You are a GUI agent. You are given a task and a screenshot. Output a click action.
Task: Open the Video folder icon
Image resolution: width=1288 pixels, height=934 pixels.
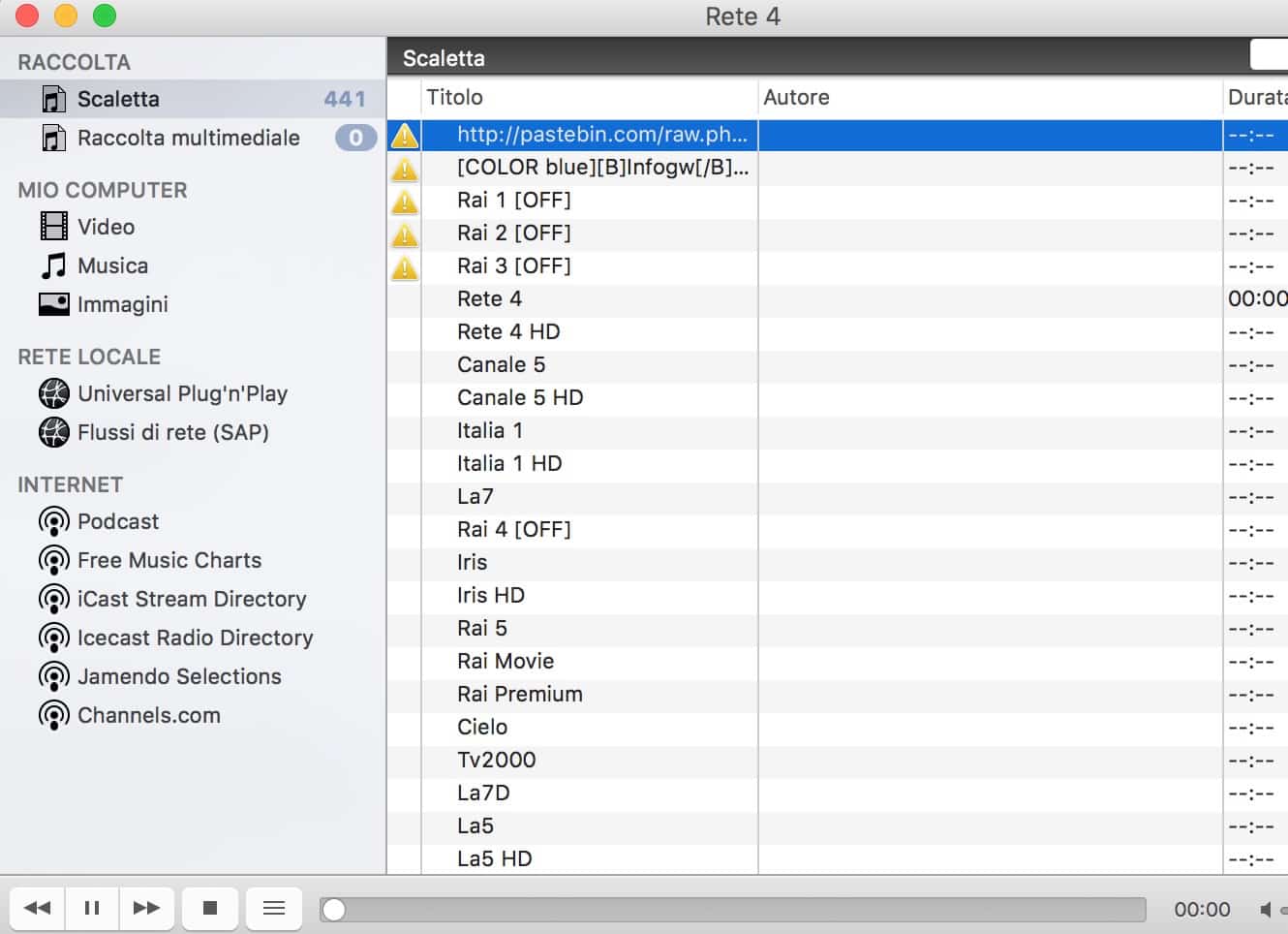[54, 227]
